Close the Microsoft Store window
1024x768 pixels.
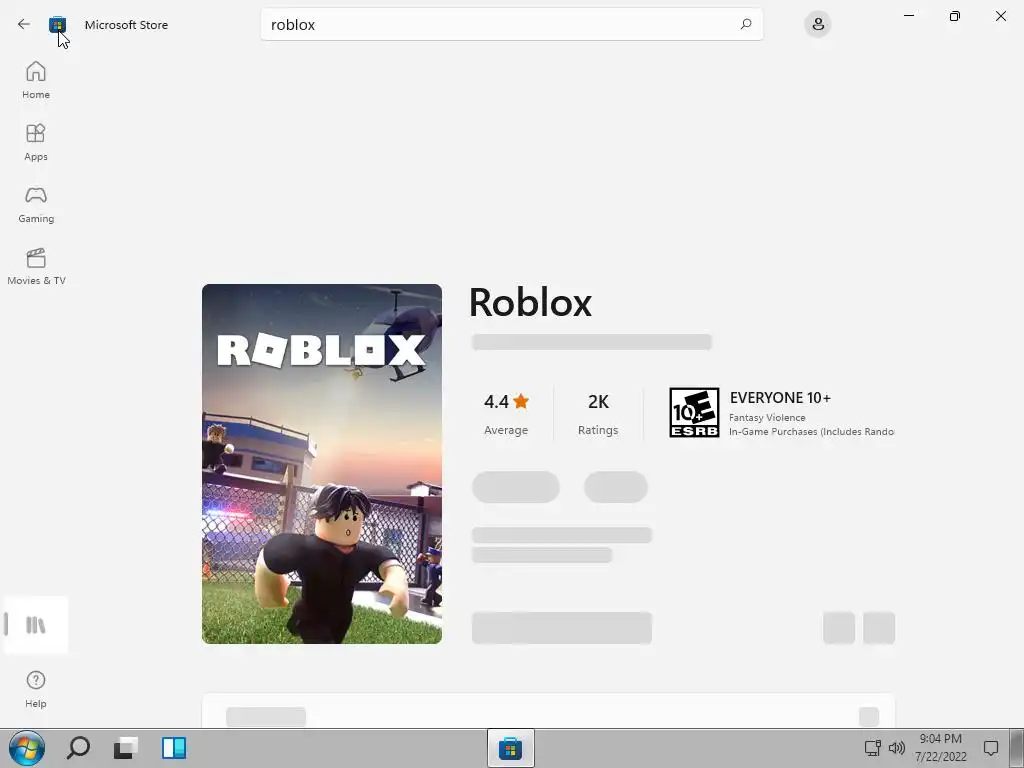[x=1000, y=16]
